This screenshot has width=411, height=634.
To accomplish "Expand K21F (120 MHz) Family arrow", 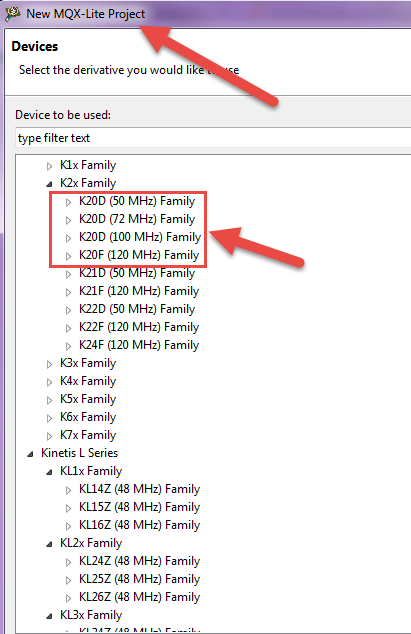I will [x=68, y=292].
